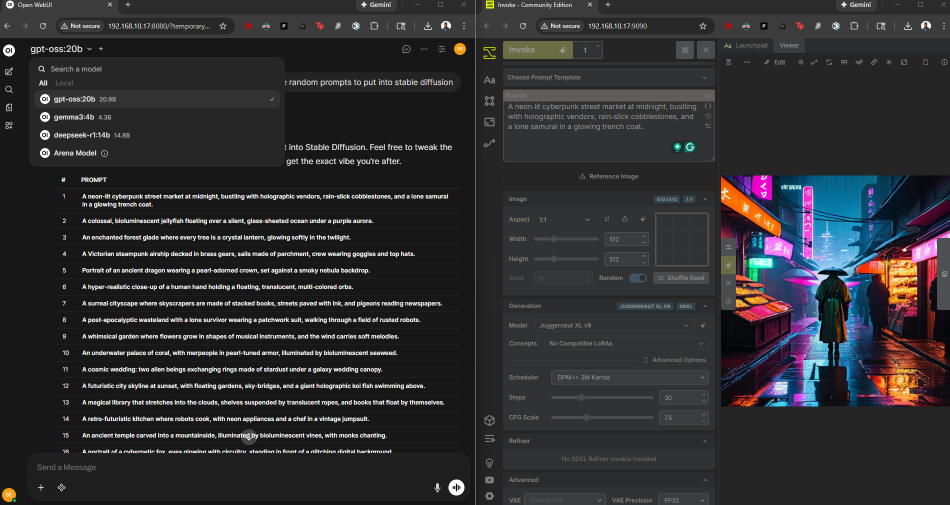
Task: Click the microphone icon in message box
Action: tap(437, 487)
